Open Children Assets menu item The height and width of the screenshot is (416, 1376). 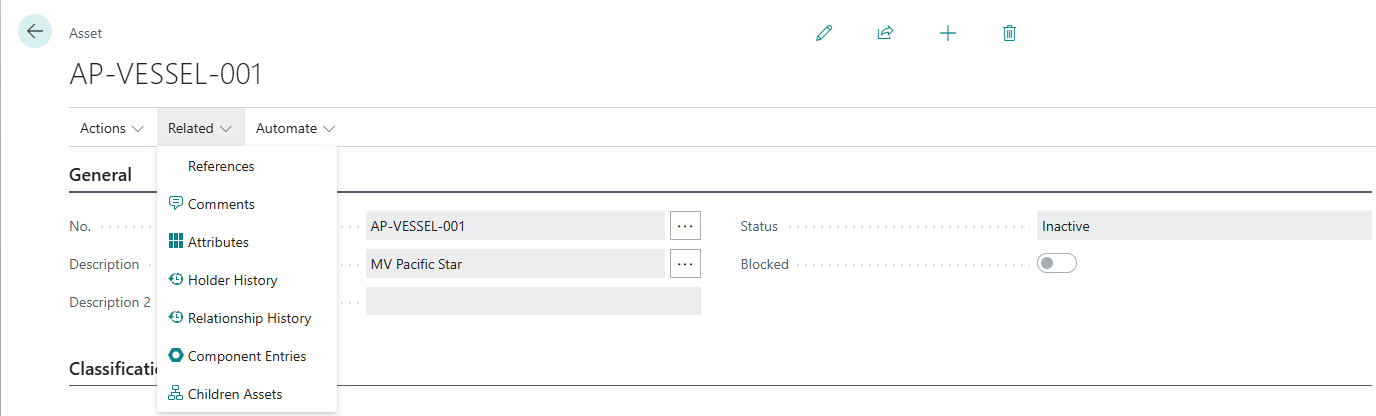tap(234, 394)
